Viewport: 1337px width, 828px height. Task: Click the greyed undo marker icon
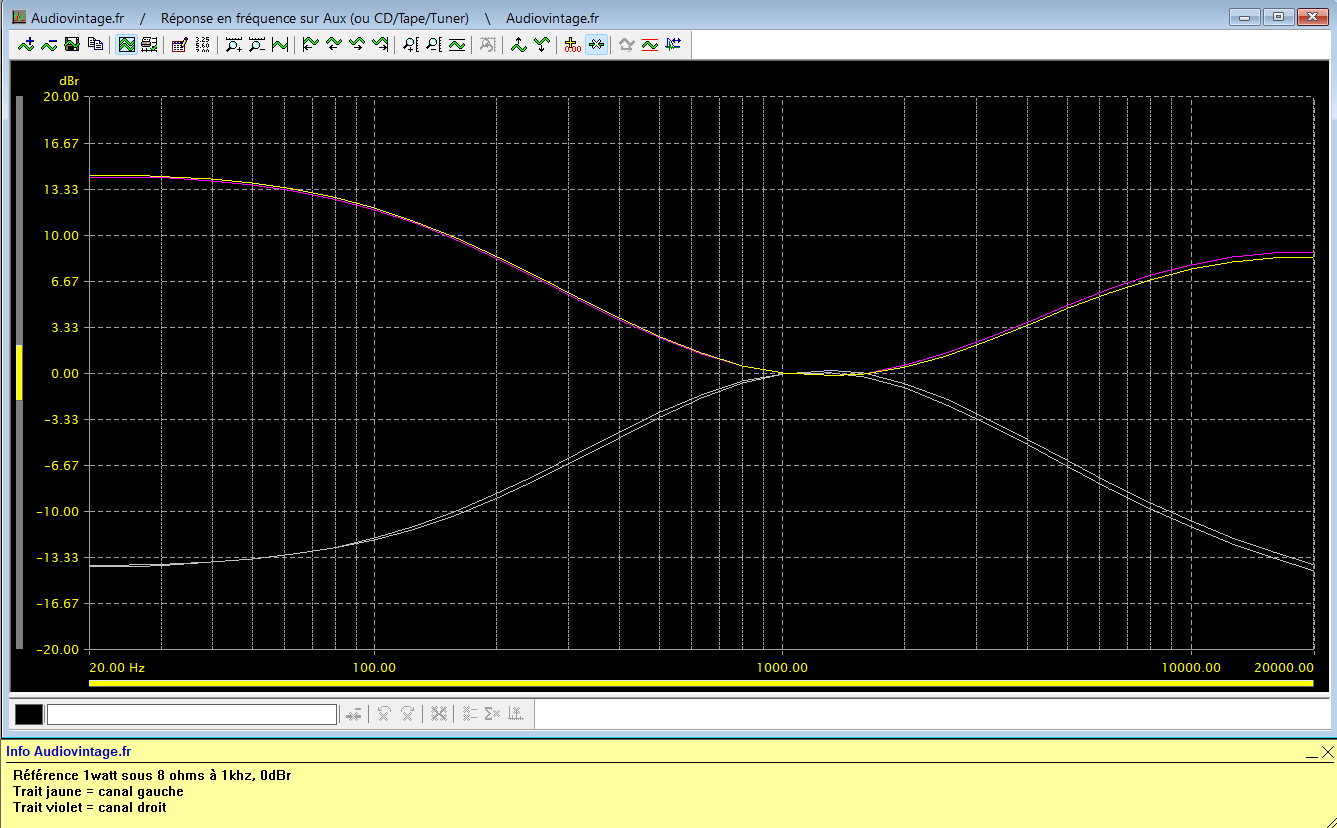pyautogui.click(x=384, y=714)
